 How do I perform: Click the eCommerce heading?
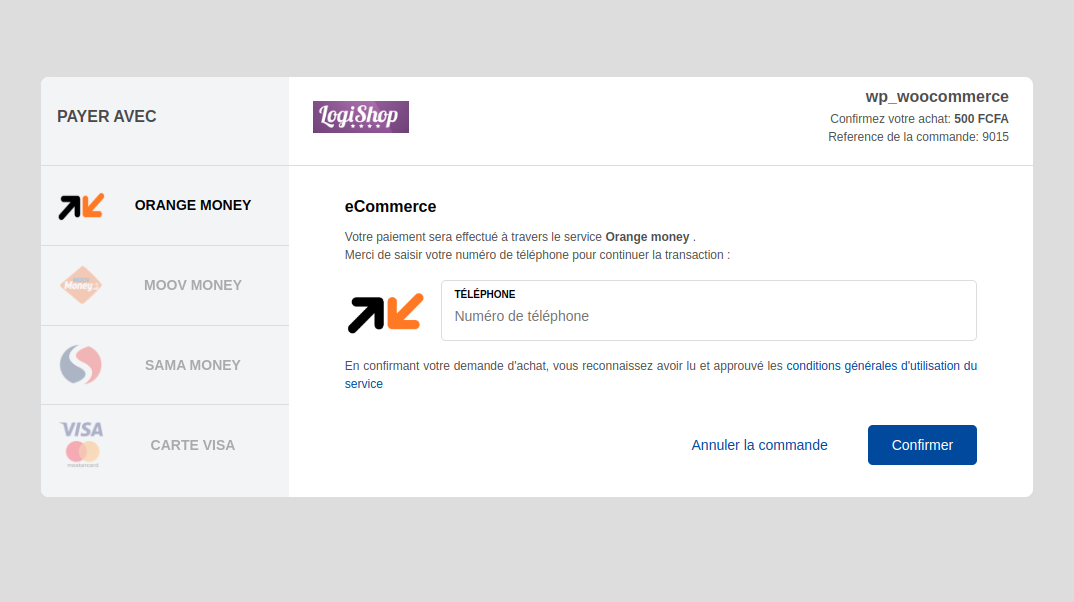tap(390, 206)
